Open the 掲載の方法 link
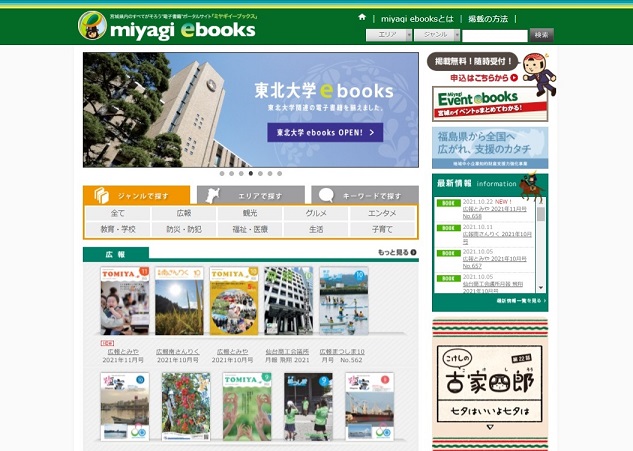This screenshot has width=633, height=451. (488, 19)
